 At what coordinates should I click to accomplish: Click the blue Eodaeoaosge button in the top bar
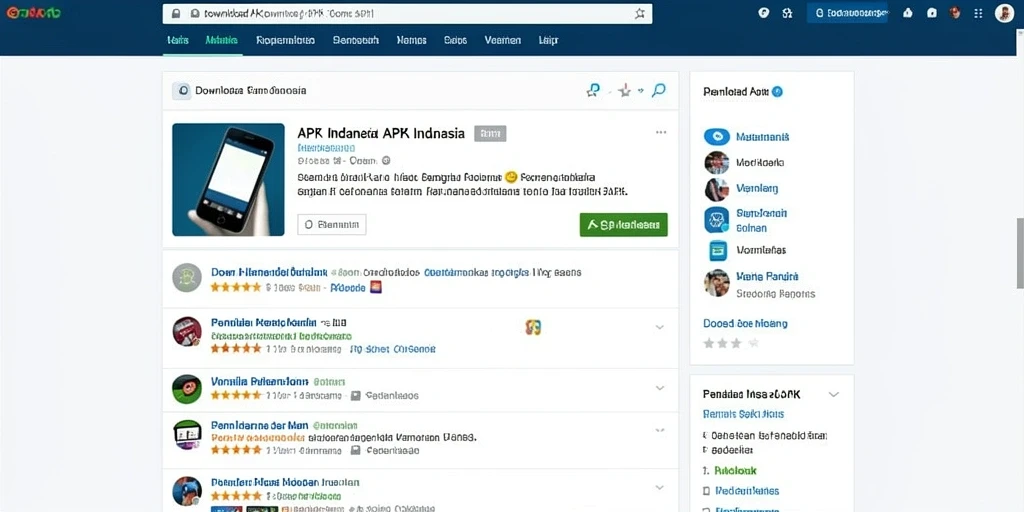(x=847, y=12)
